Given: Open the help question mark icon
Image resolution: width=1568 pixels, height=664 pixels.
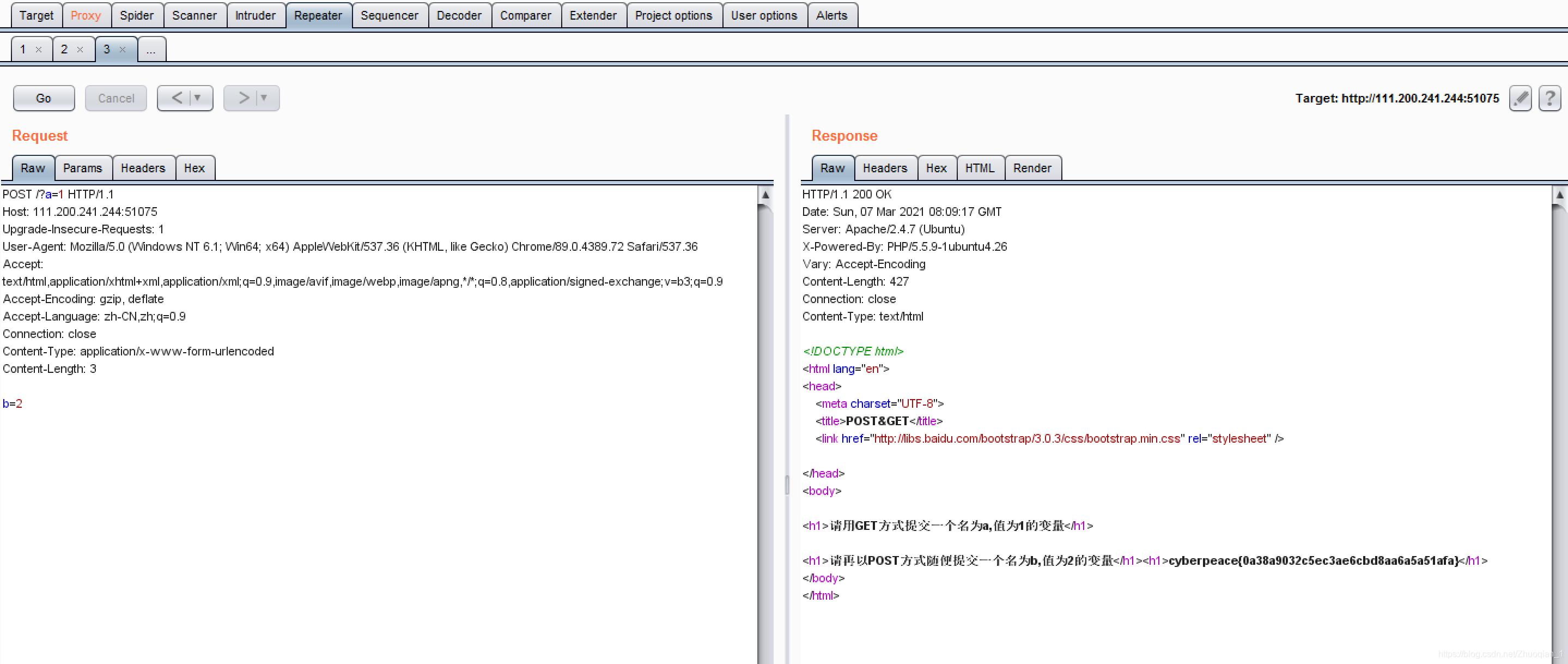Looking at the screenshot, I should click(x=1549, y=98).
